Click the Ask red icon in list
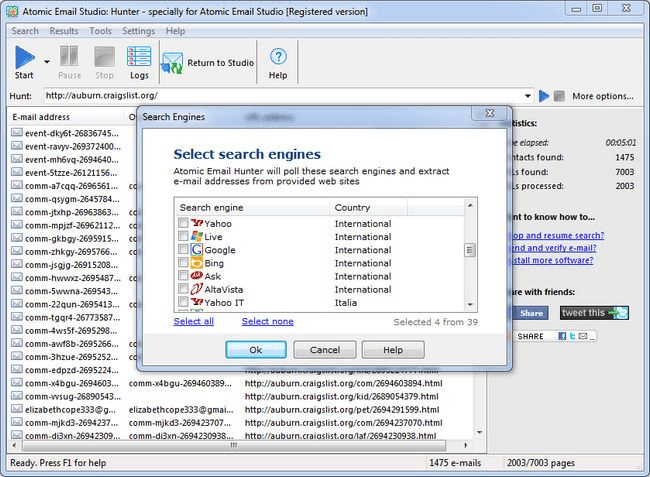This screenshot has height=477, width=650. coord(196,276)
